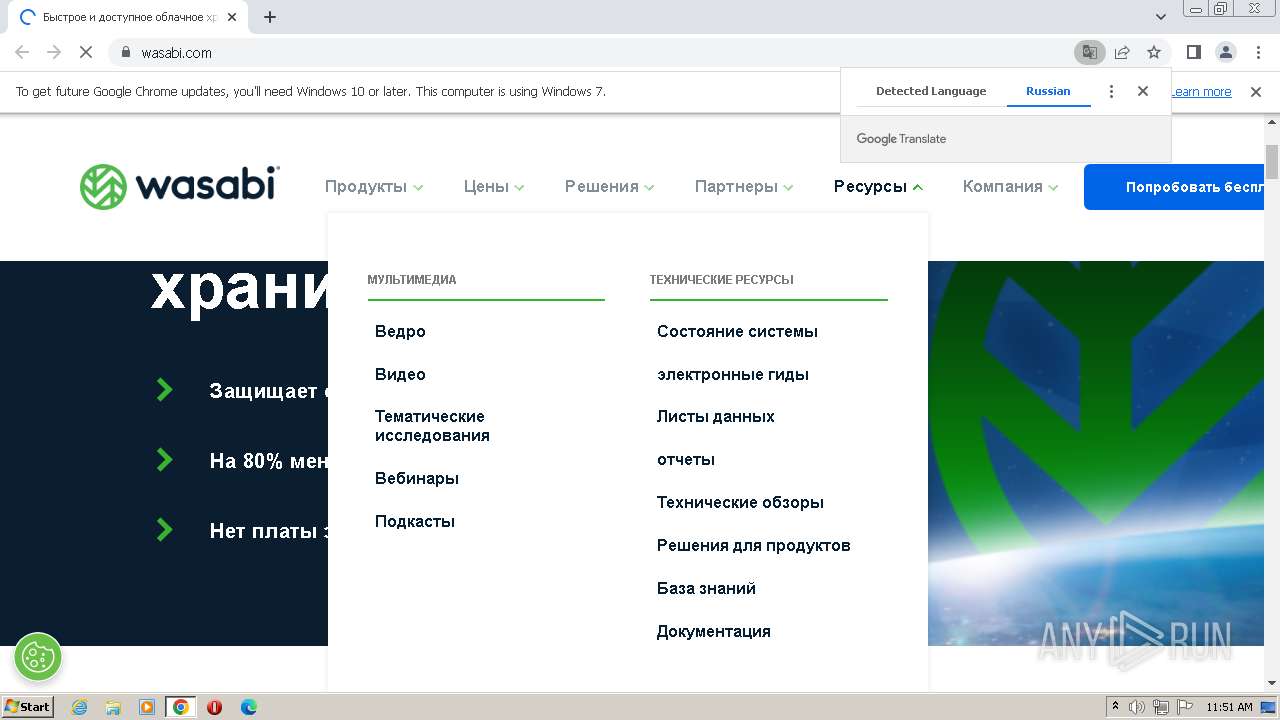Open the Learn more link
This screenshot has height=720, width=1280.
click(1201, 92)
